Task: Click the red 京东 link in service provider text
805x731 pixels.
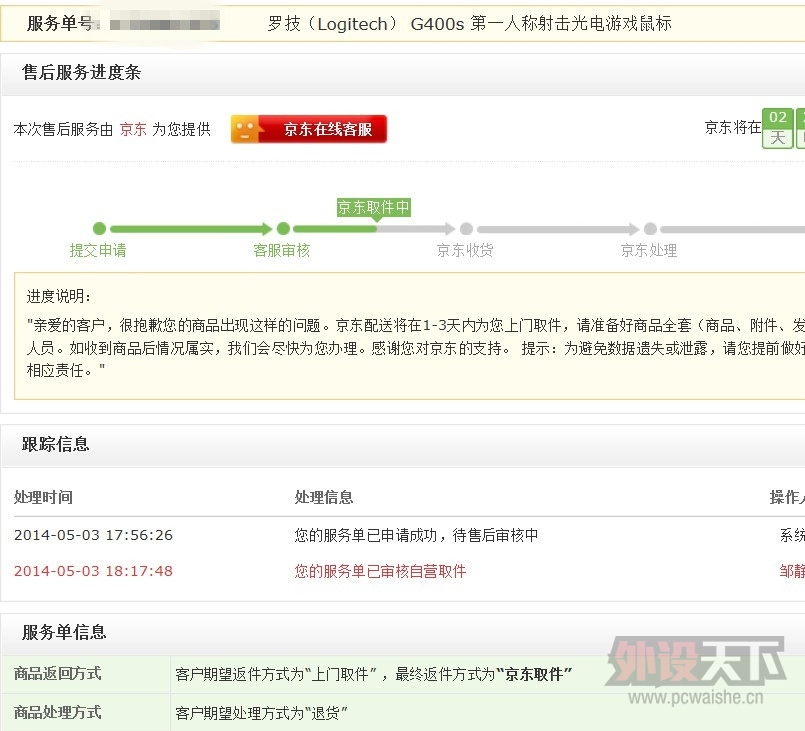Action: pos(133,129)
